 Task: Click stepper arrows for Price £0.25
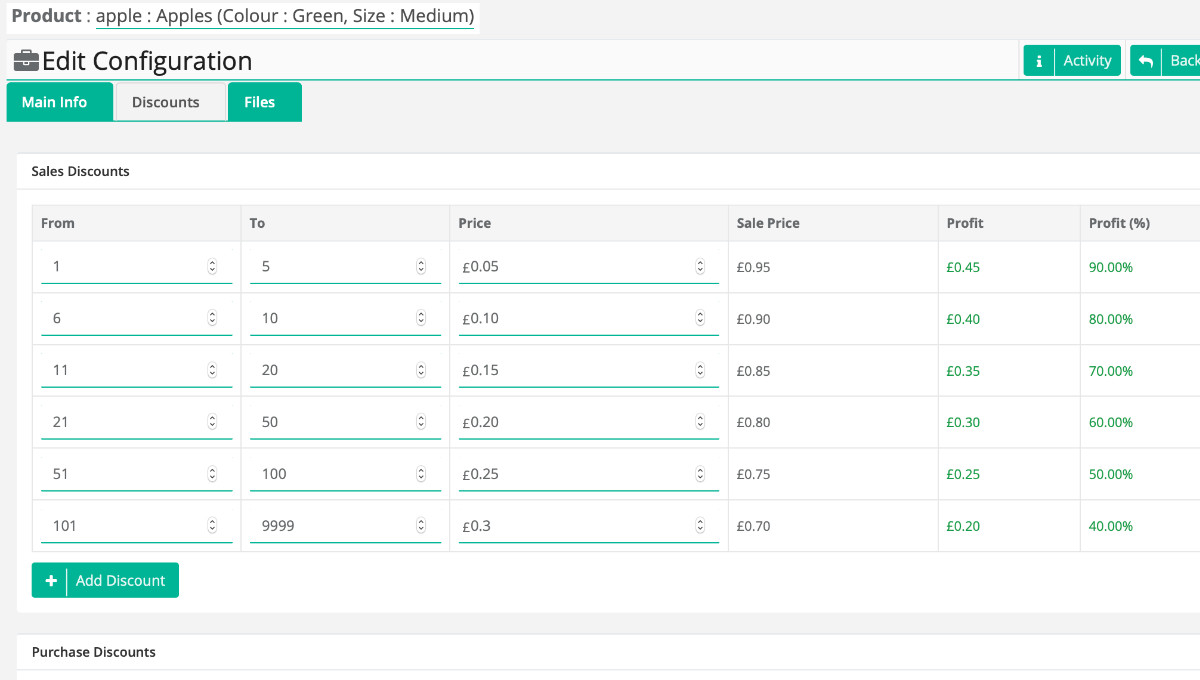[700, 474]
